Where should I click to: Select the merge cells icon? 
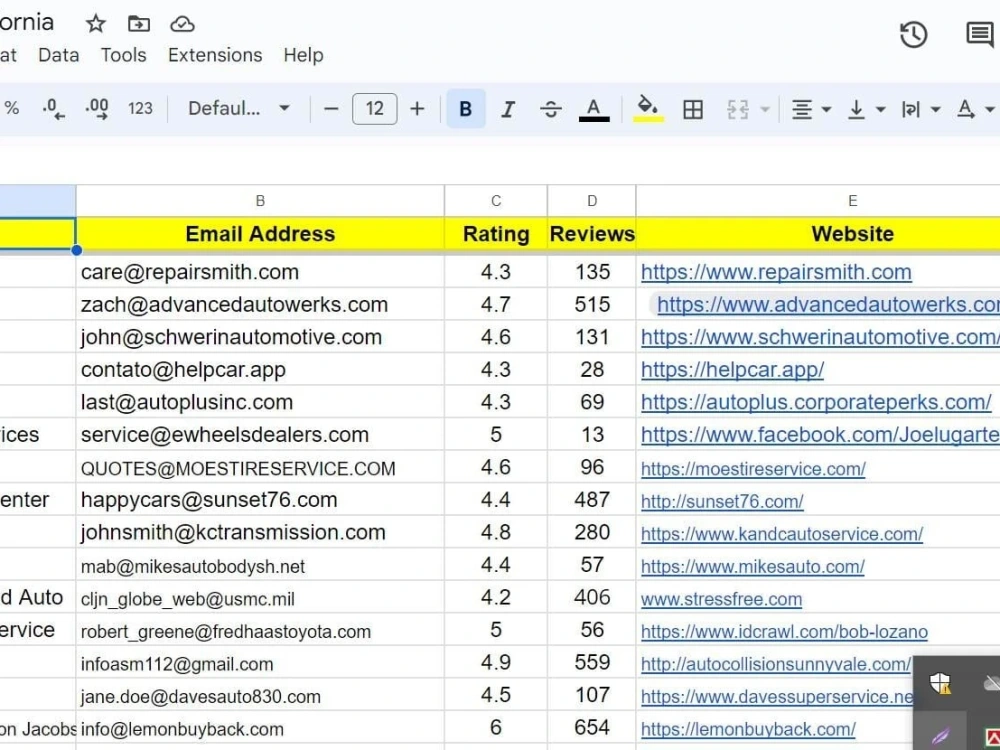(740, 108)
